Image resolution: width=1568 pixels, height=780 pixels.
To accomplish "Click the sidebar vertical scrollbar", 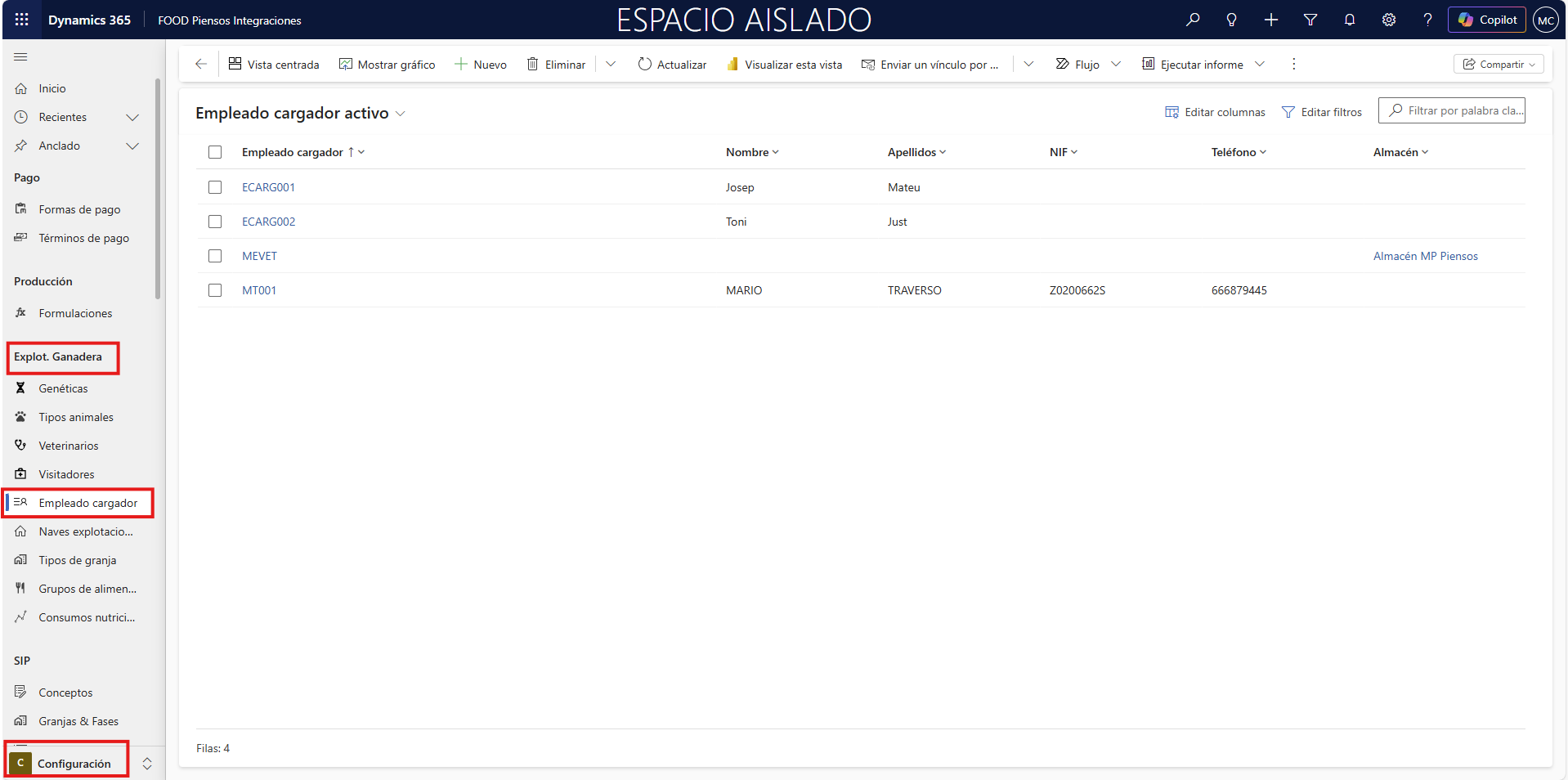I will (158, 188).
